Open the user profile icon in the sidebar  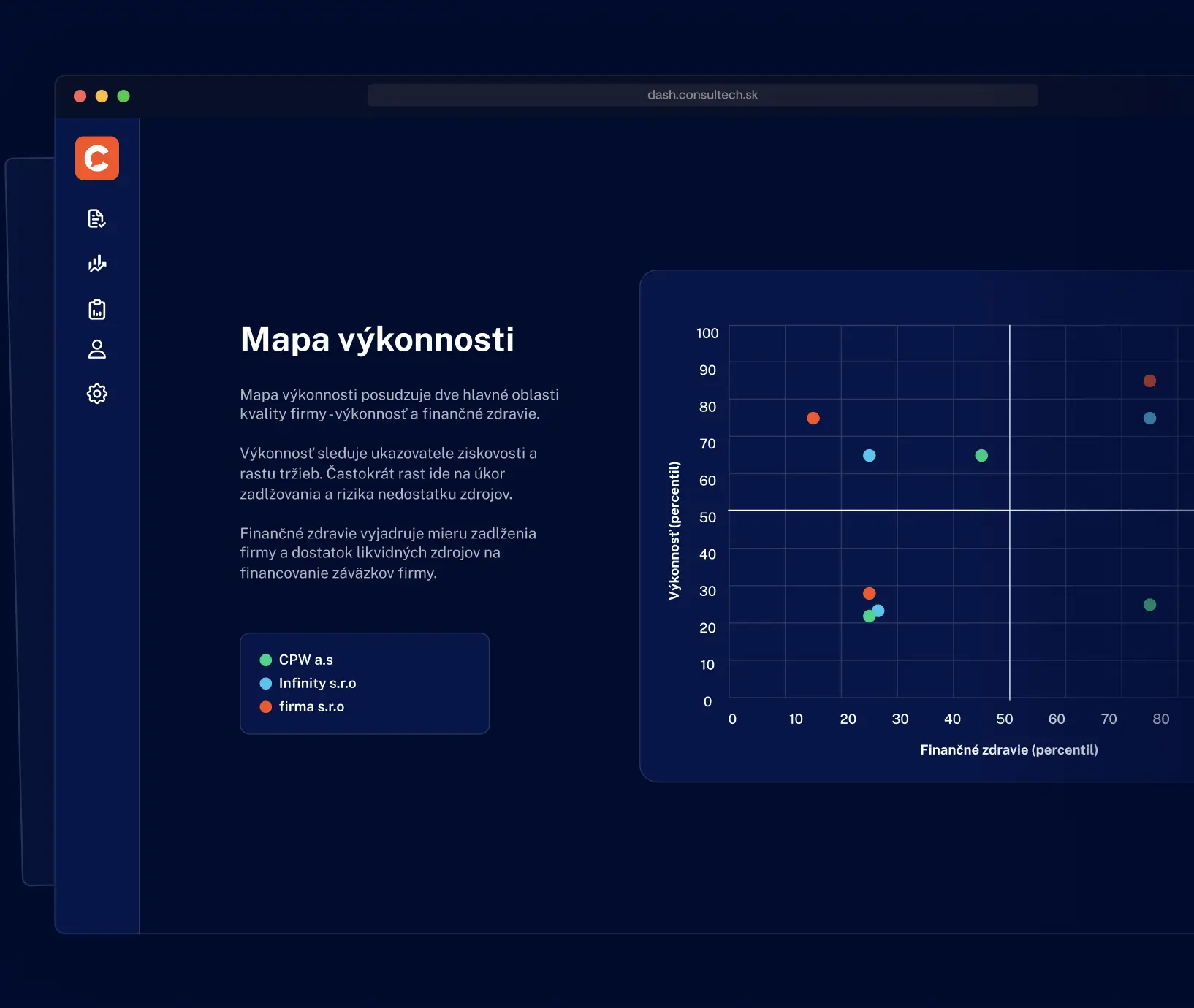point(96,349)
